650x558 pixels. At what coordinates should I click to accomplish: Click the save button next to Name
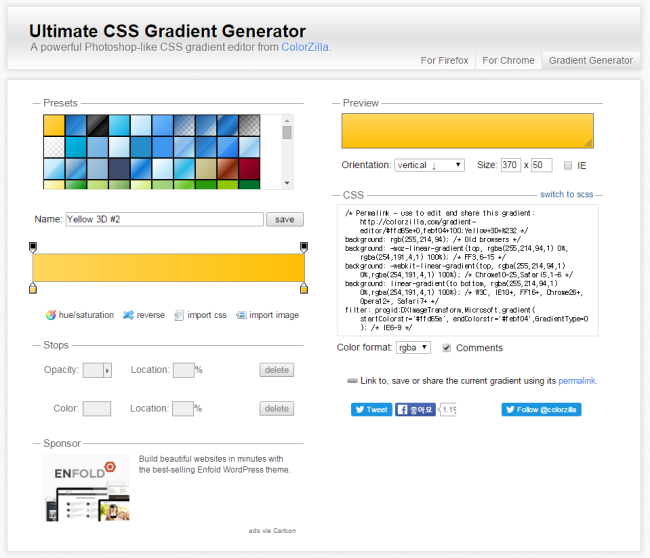click(284, 219)
